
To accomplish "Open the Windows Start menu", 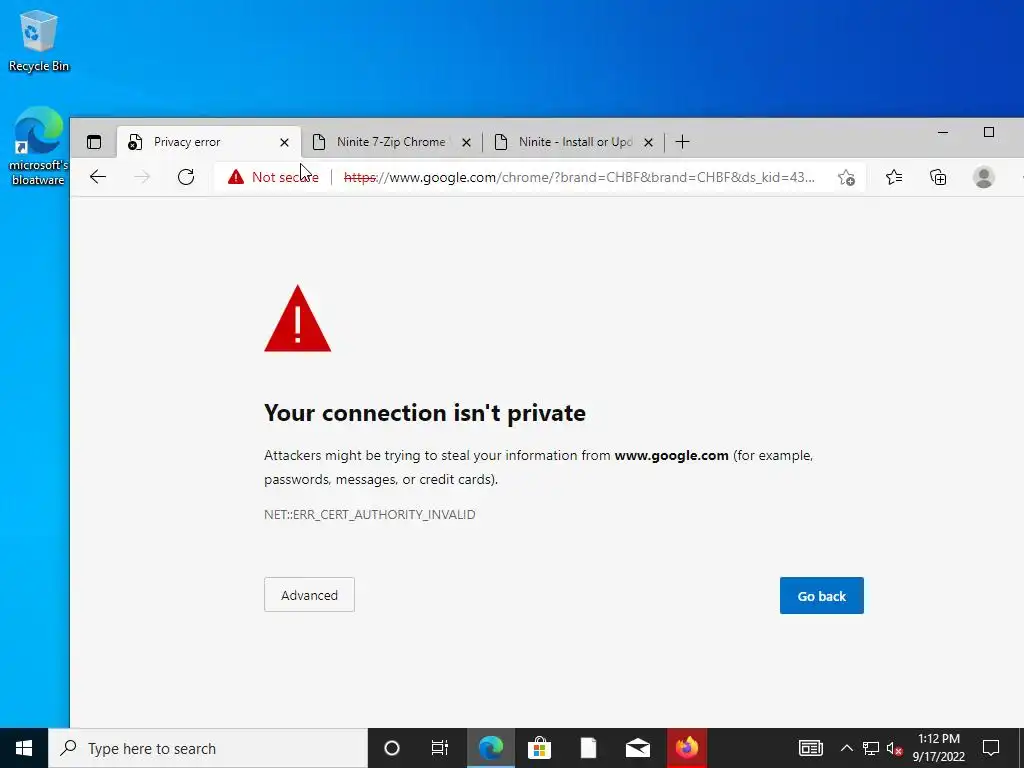I will pos(24,748).
